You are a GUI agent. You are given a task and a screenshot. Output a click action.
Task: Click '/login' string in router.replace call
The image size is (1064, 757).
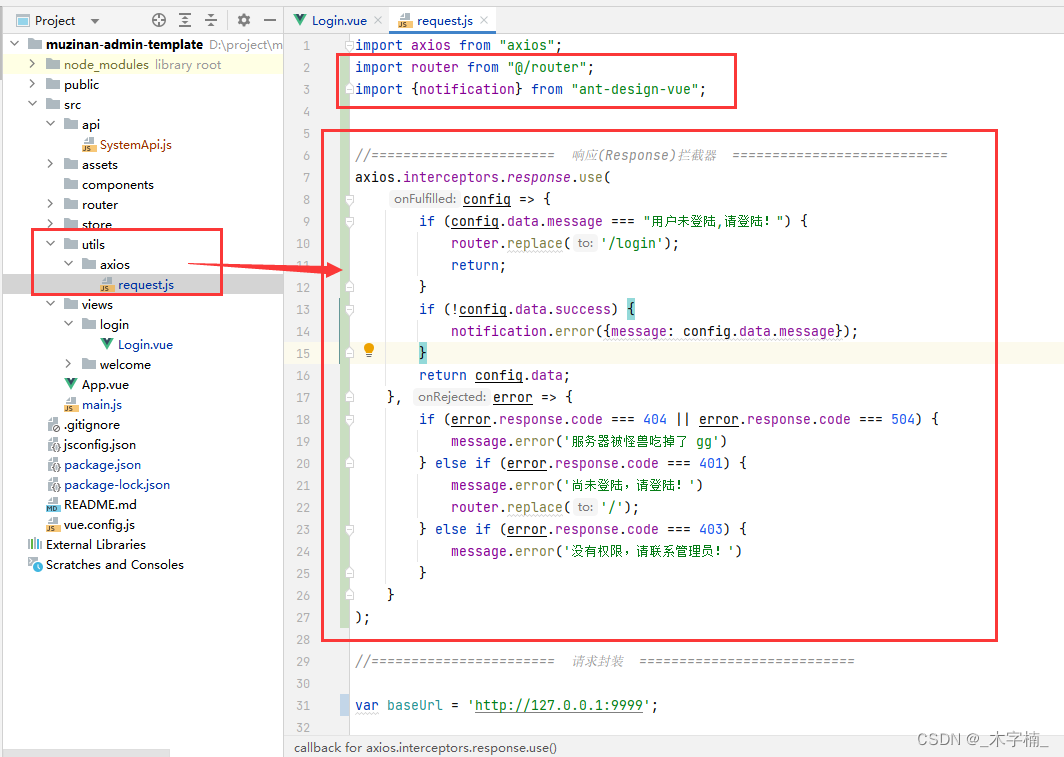(x=632, y=244)
